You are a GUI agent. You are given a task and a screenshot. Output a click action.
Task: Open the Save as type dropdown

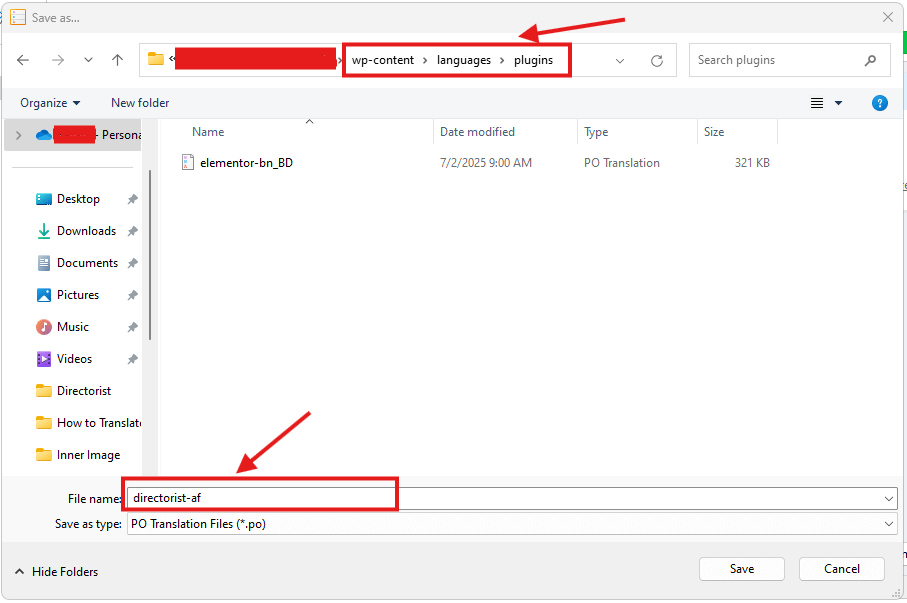point(888,523)
